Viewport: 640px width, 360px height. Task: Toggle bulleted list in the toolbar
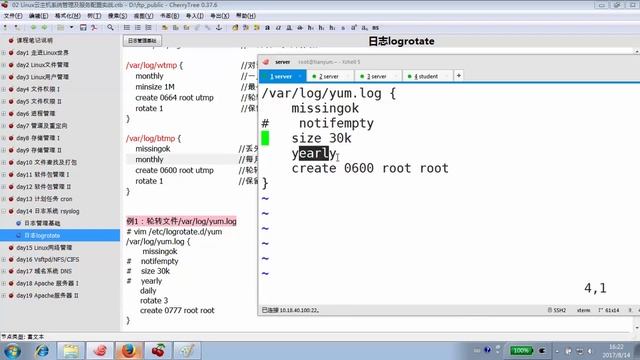[127, 28]
